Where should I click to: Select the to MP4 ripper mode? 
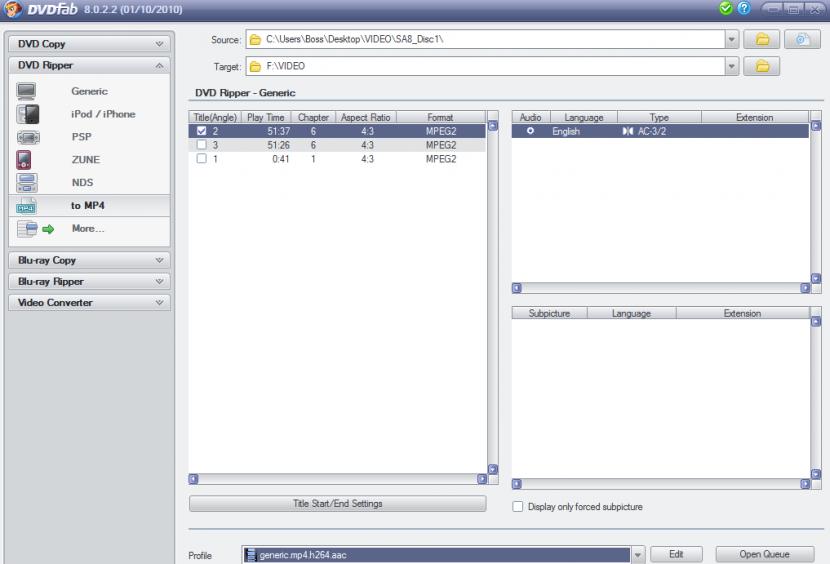[x=88, y=205]
